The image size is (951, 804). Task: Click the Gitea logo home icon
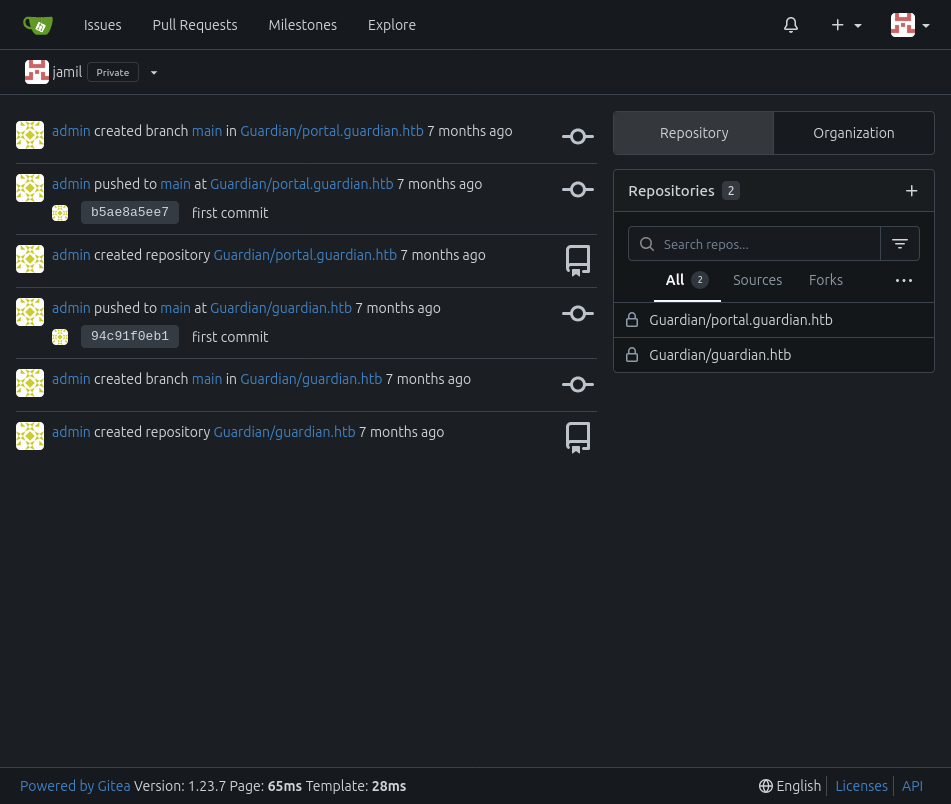(38, 25)
